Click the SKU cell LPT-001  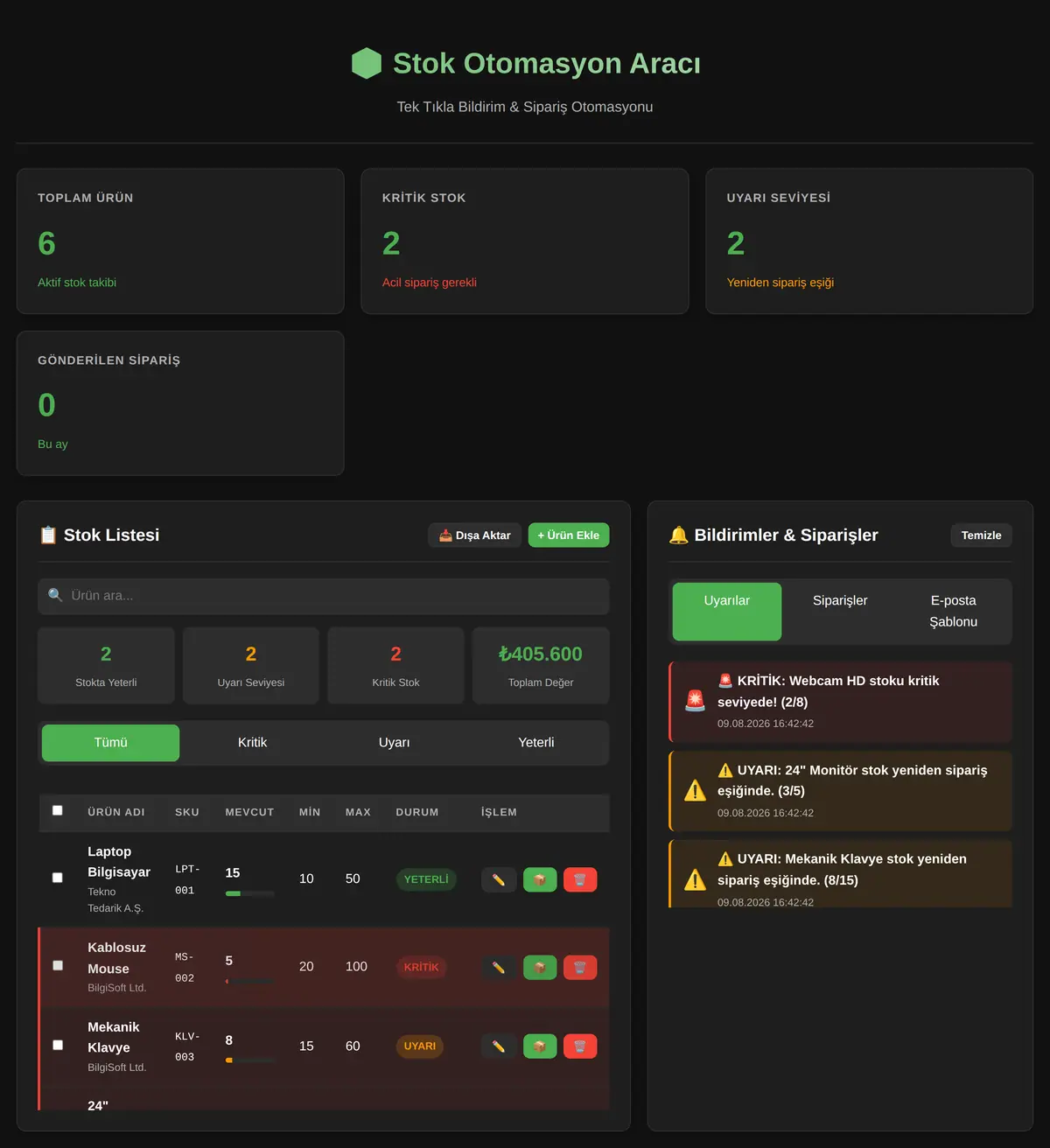click(x=187, y=879)
